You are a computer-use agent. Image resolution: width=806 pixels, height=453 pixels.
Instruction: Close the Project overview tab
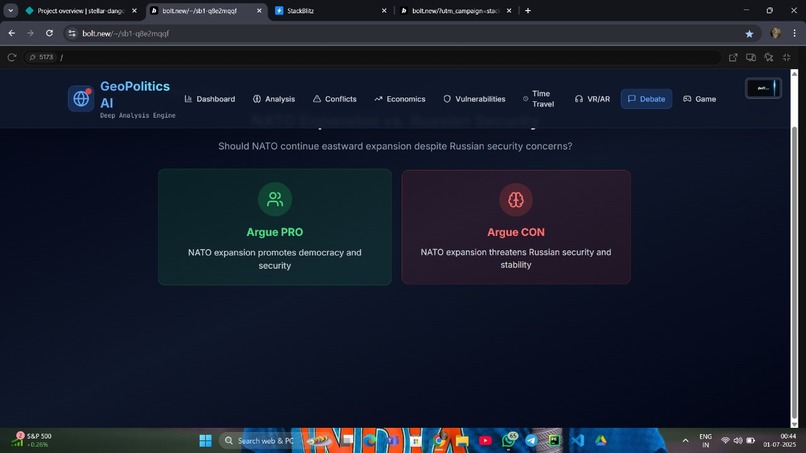(134, 10)
